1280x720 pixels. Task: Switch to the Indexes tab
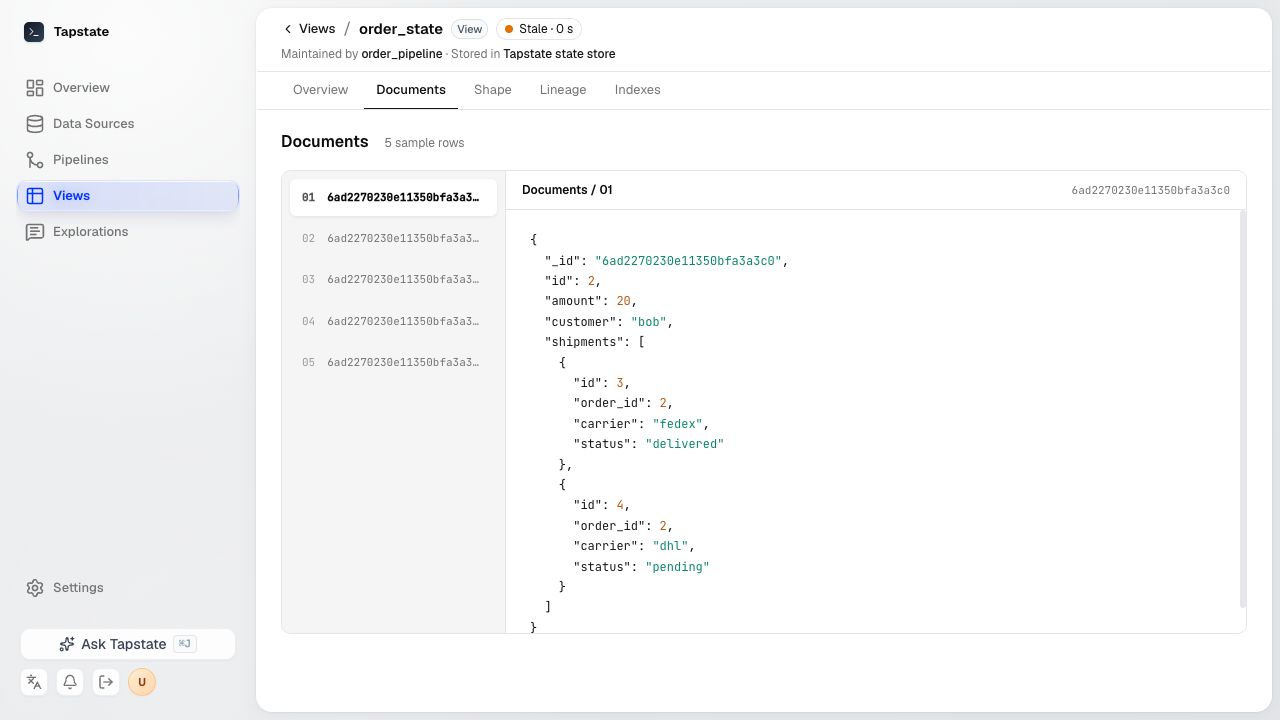pyautogui.click(x=637, y=90)
